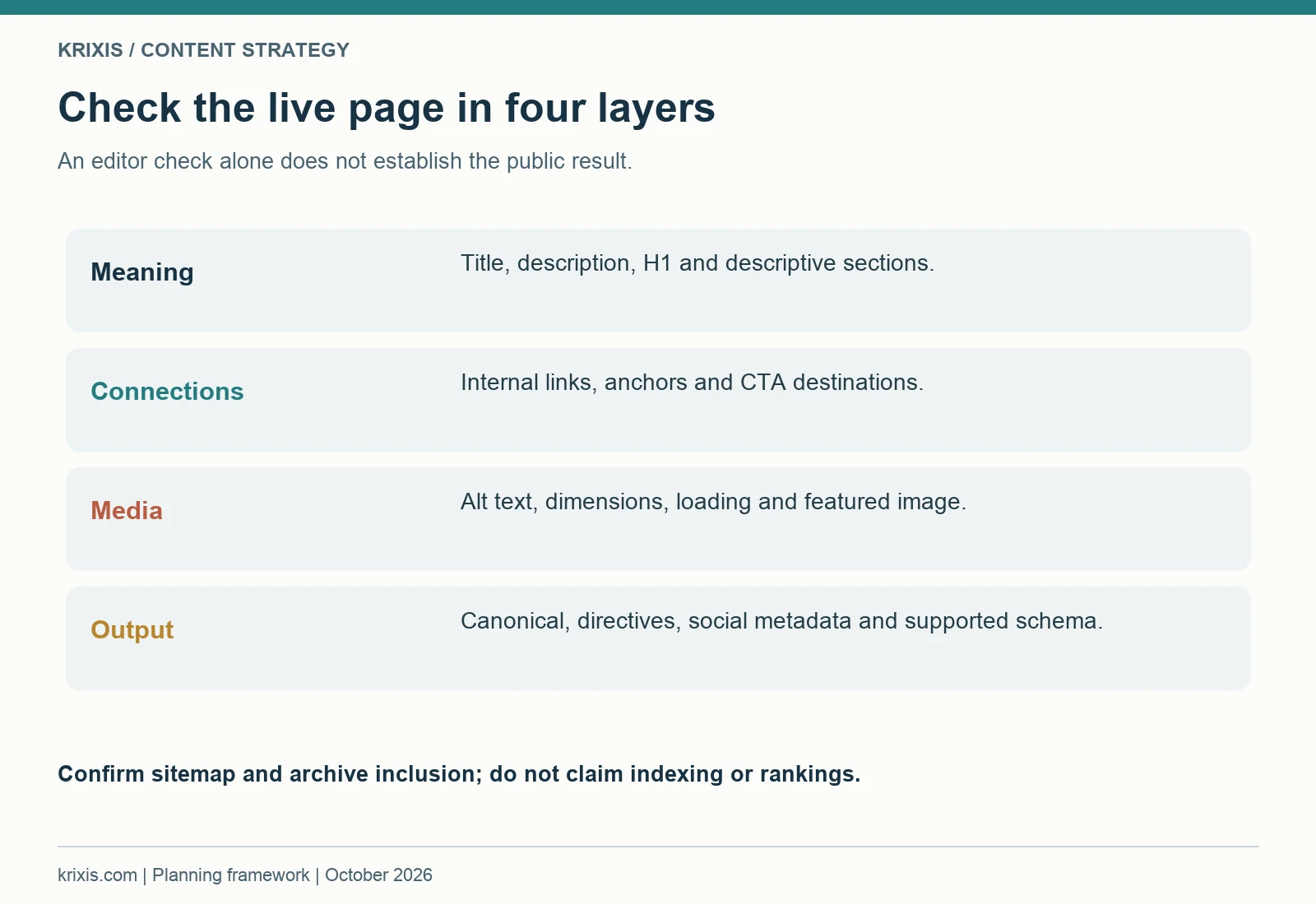Select the 'Connections' layer heading
1316x905 pixels.
tap(167, 392)
